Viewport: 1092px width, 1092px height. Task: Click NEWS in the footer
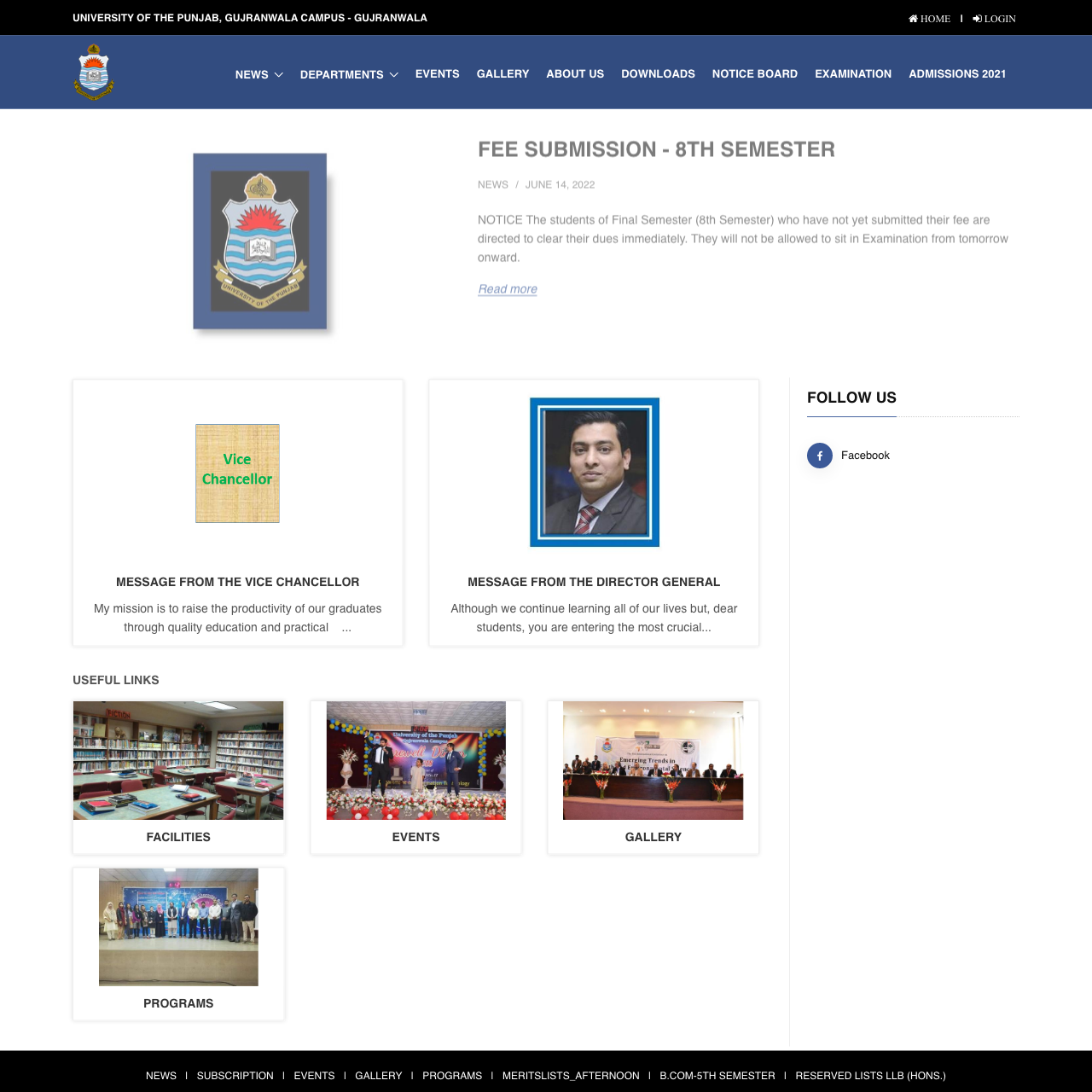pyautogui.click(x=161, y=1076)
